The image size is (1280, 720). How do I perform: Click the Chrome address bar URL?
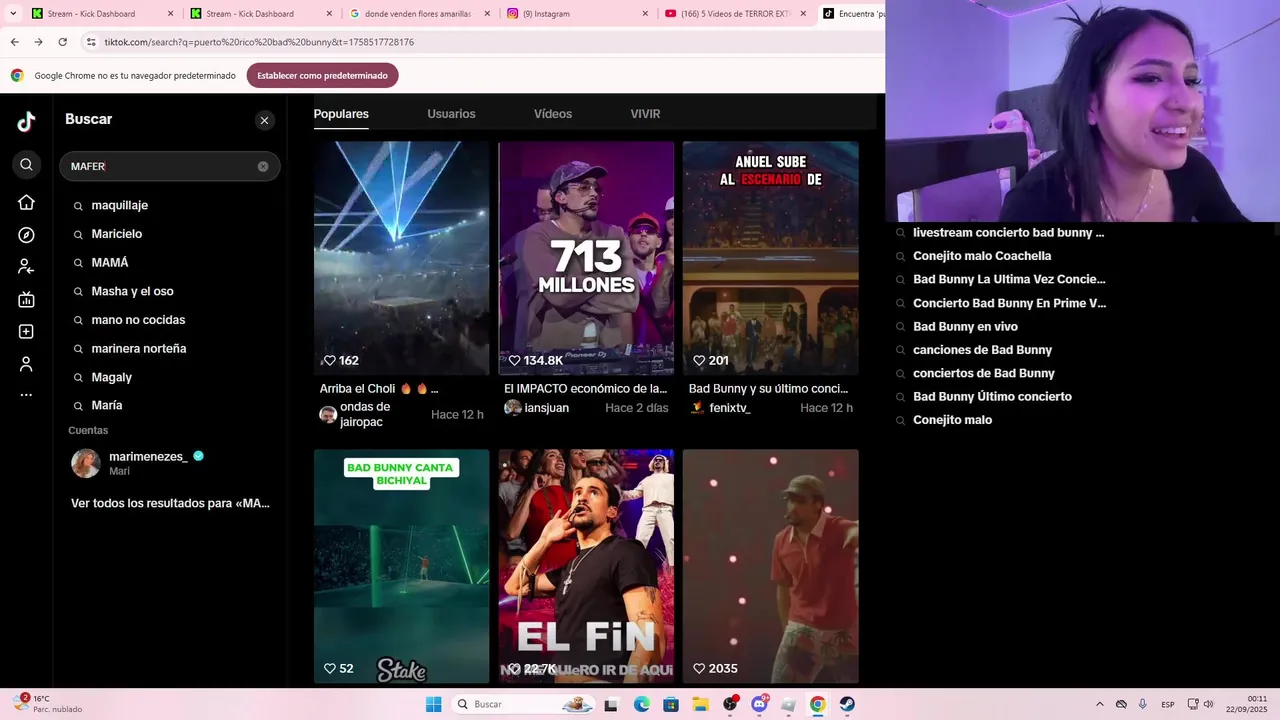coord(259,42)
